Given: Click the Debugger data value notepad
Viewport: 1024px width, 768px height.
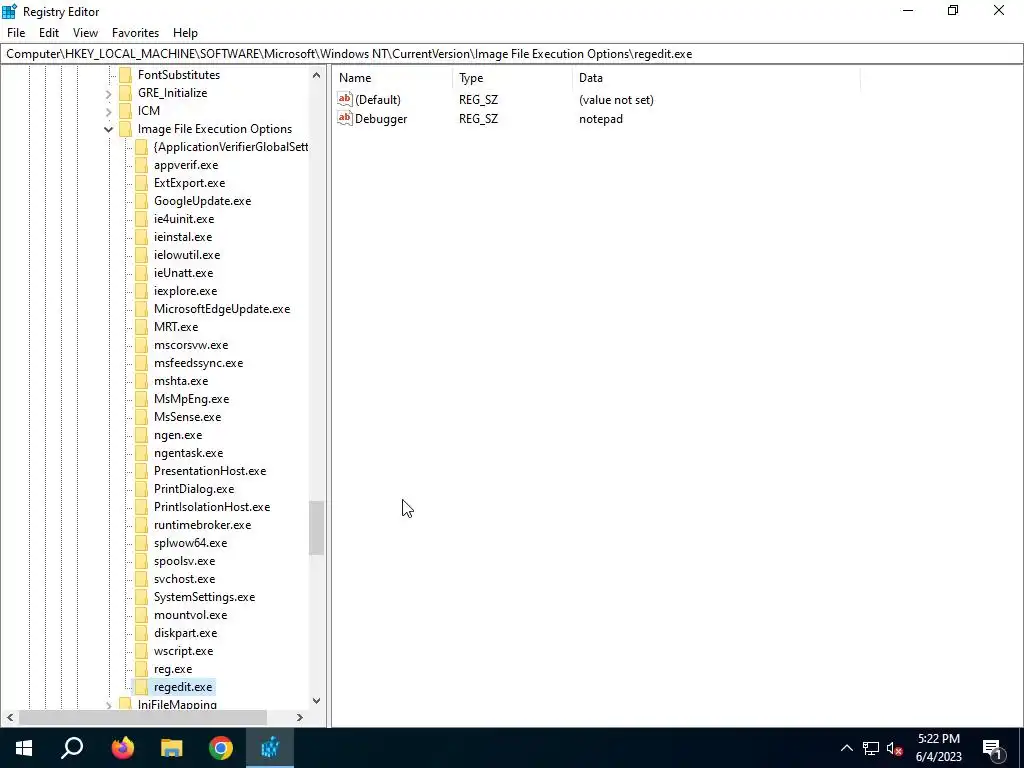Looking at the screenshot, I should point(601,119).
